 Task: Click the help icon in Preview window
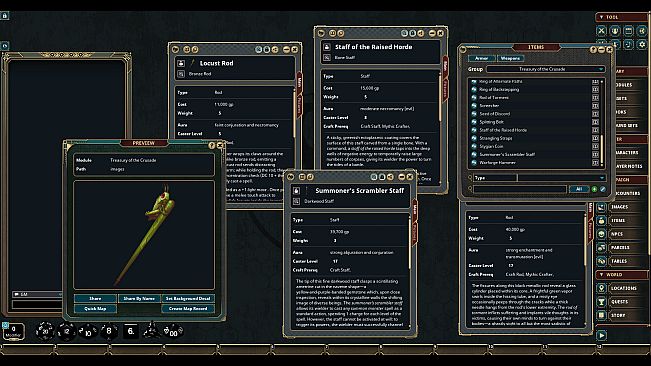212,145
